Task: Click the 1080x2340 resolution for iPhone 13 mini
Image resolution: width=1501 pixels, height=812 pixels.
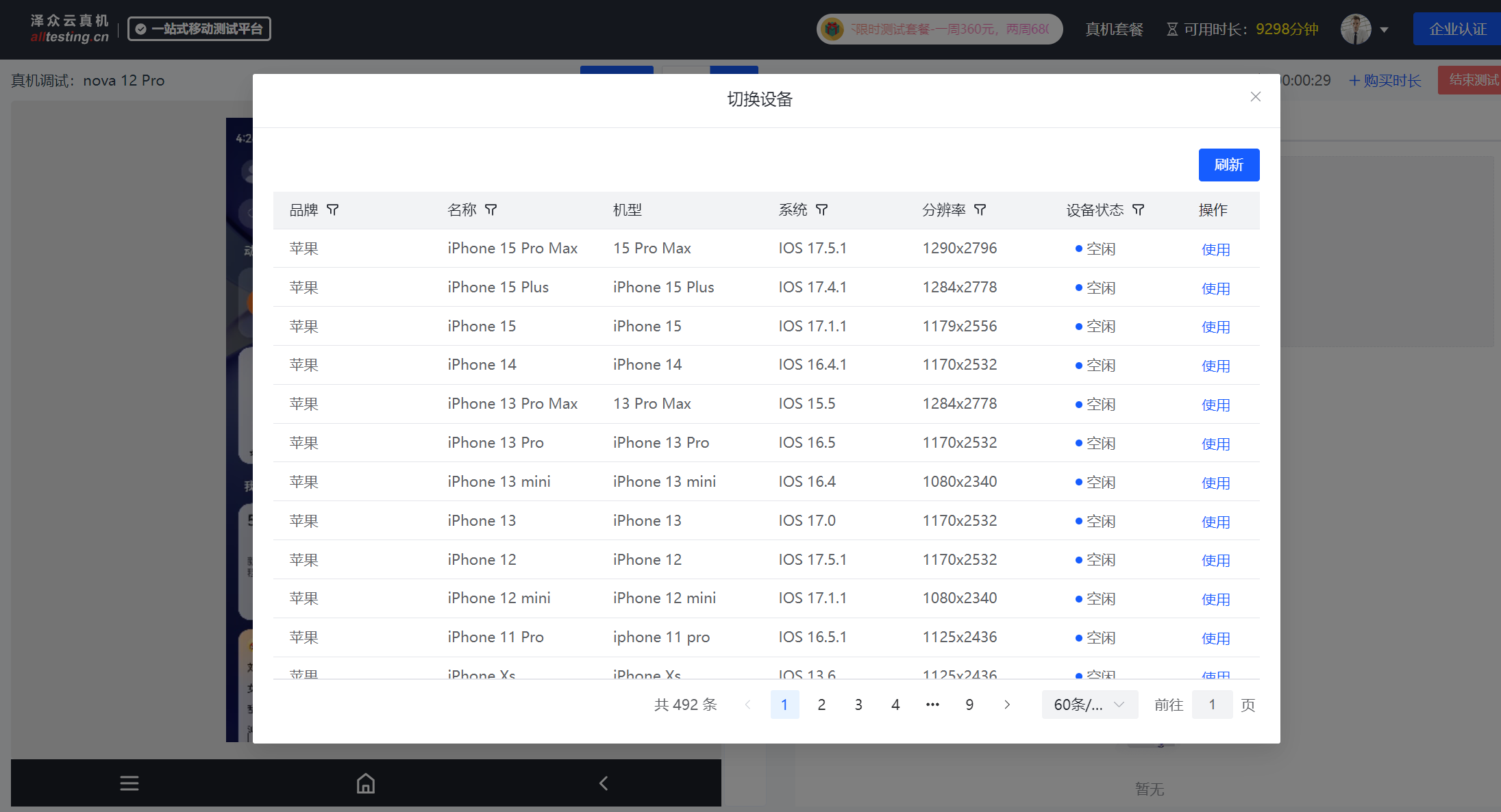Action: pos(960,482)
